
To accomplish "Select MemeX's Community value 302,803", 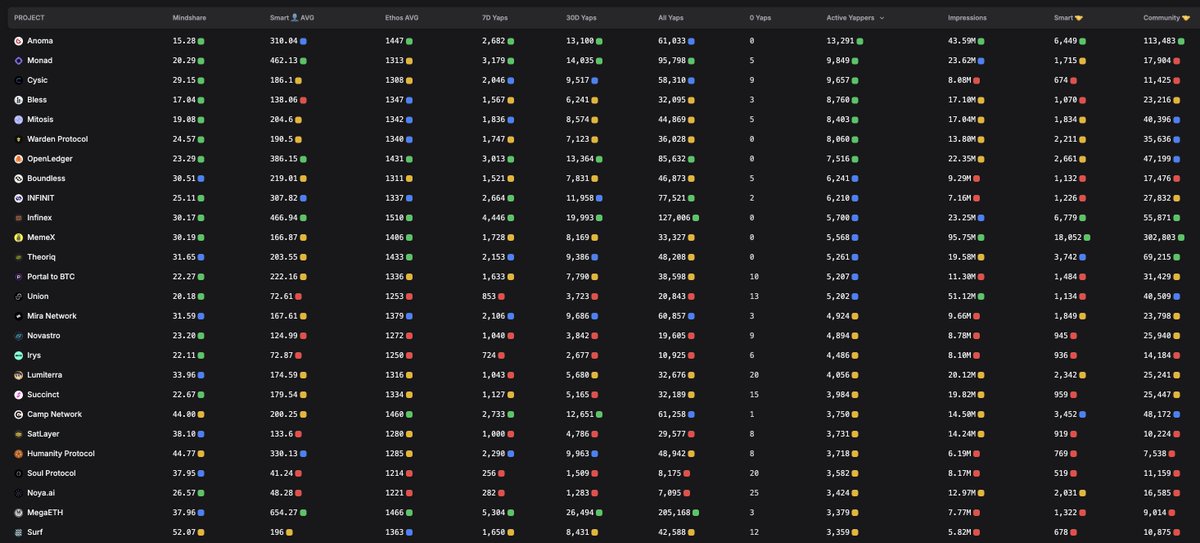I will pyautogui.click(x=1161, y=237).
